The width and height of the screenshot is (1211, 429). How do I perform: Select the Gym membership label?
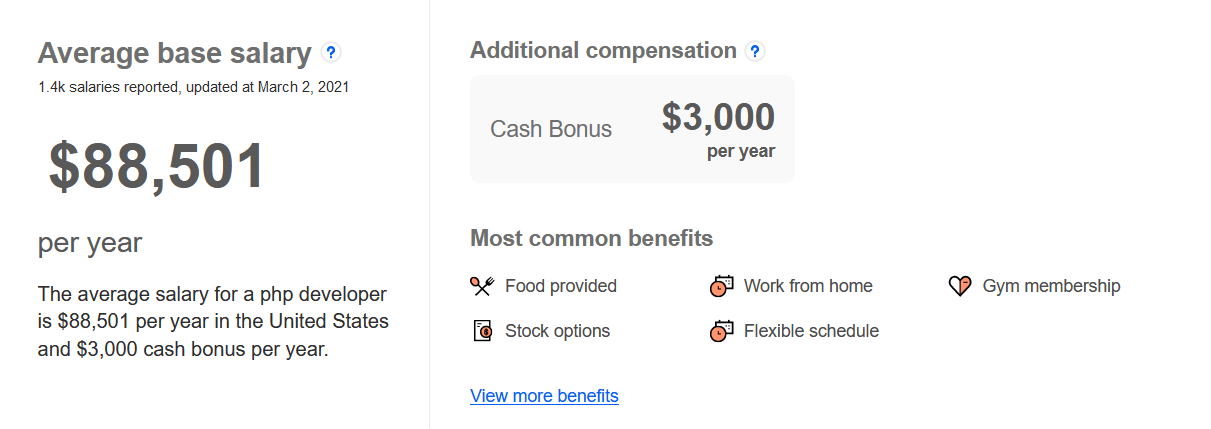1051,286
